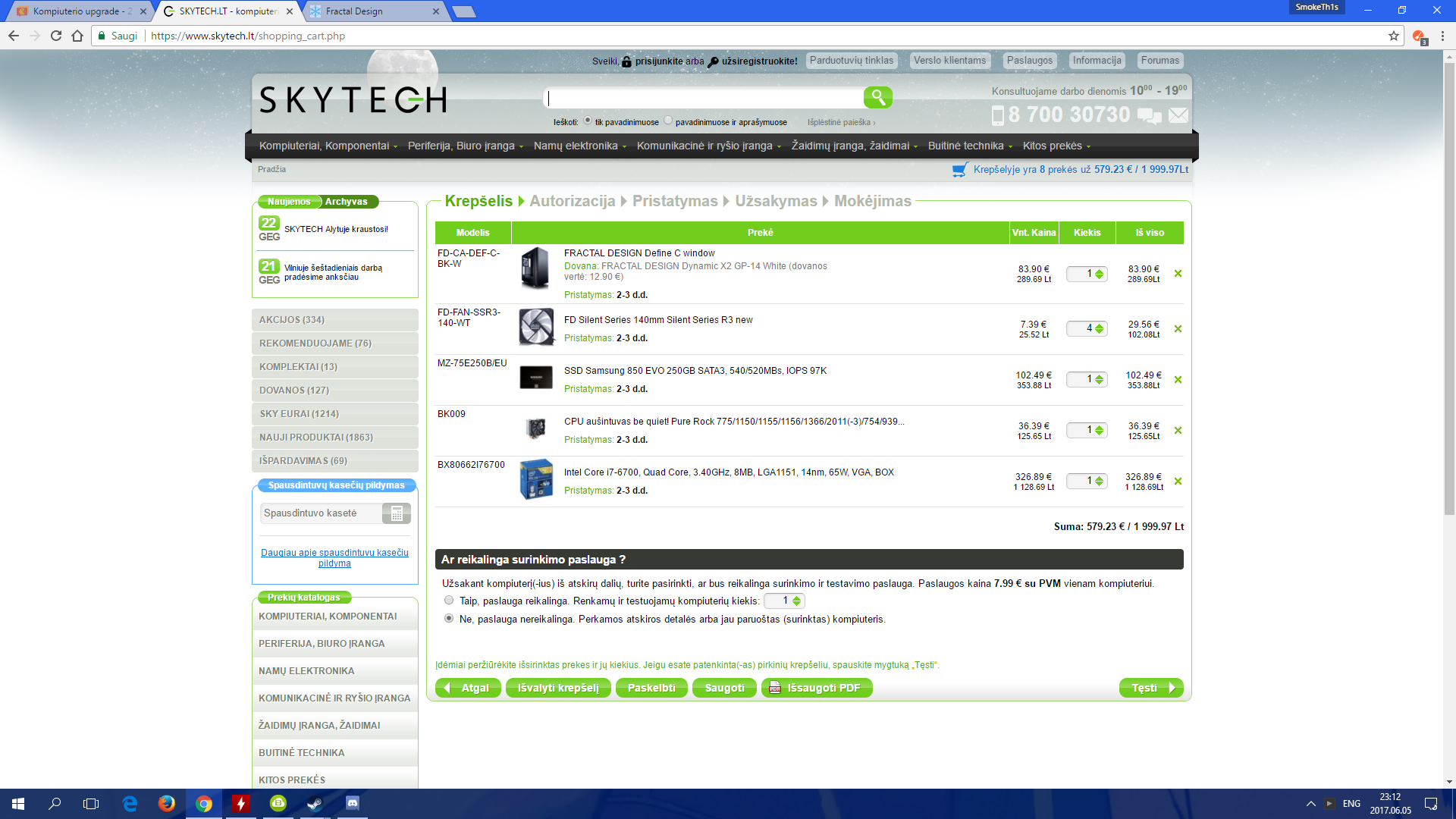Expand Kitos prekės dropdown menu
The height and width of the screenshot is (819, 1456).
coord(1056,146)
